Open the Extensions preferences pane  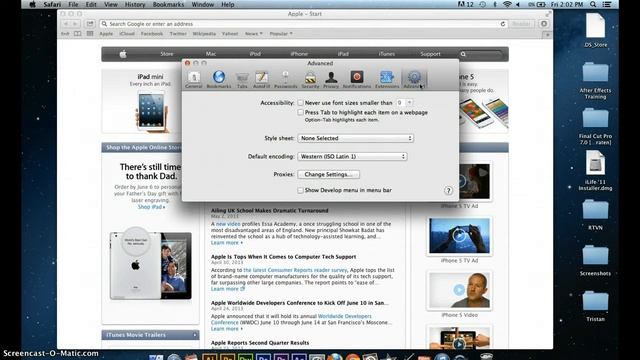[387, 80]
